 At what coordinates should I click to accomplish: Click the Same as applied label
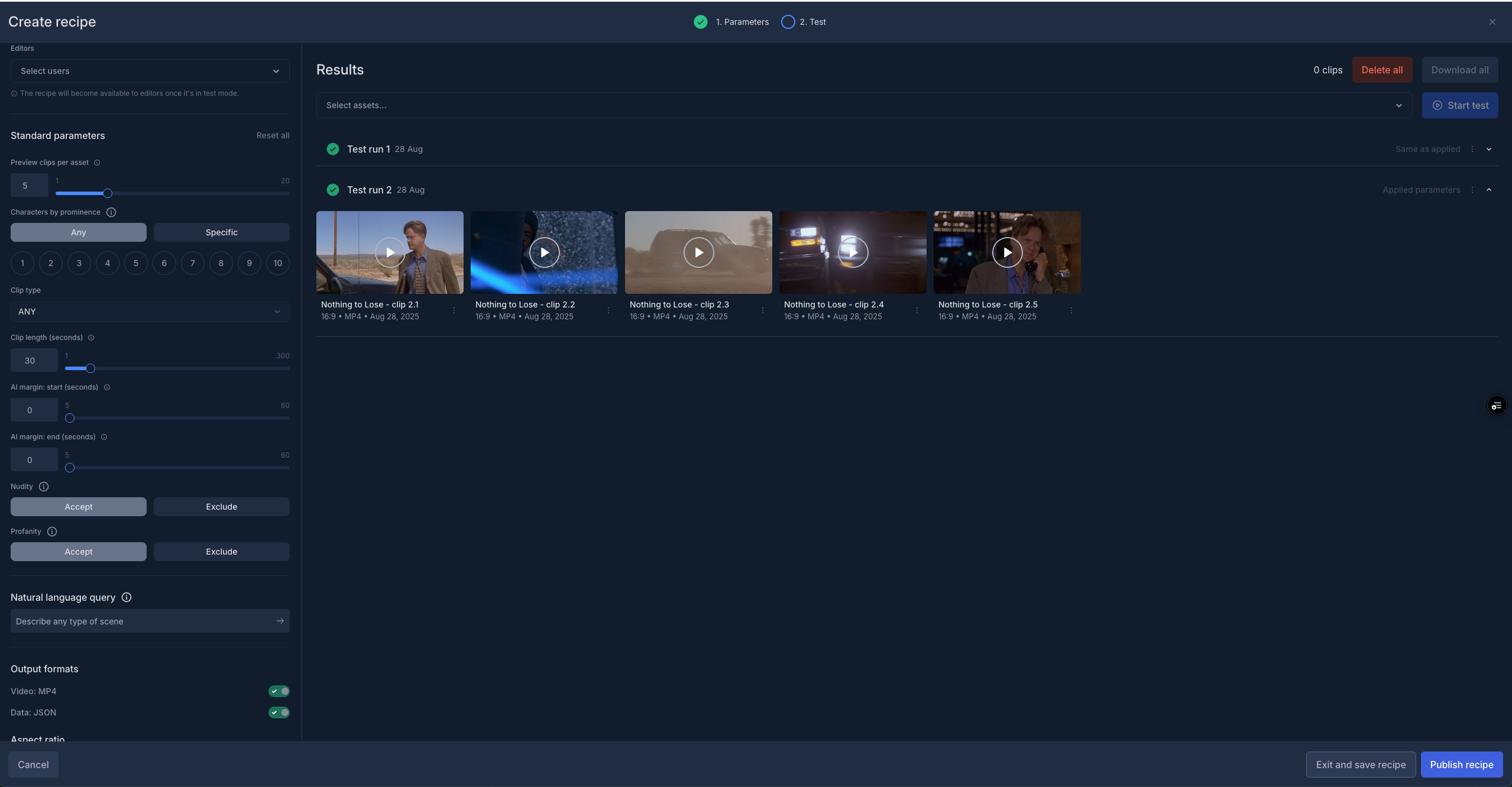click(x=1427, y=149)
